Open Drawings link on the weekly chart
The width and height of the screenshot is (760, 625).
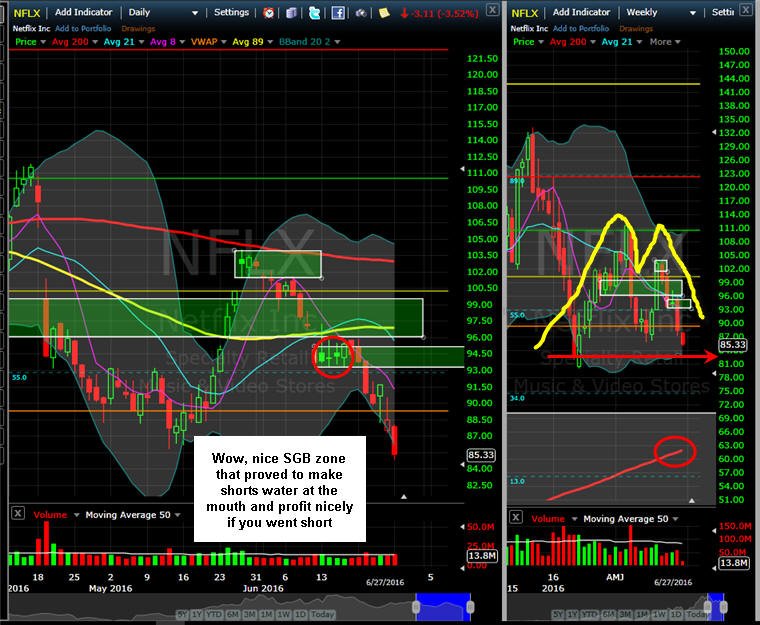pos(636,29)
